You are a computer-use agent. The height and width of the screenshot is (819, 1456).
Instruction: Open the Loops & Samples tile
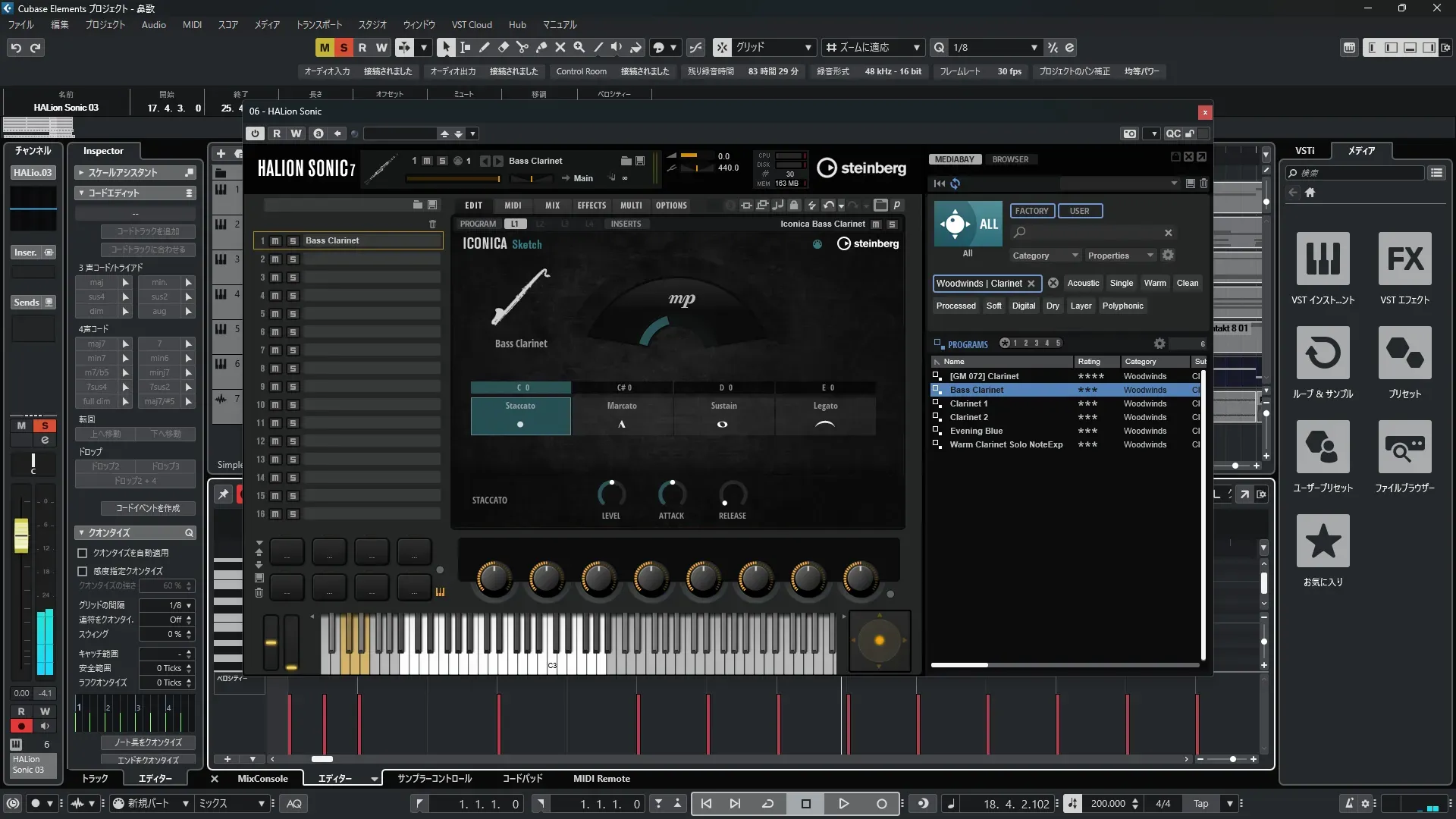tap(1323, 353)
